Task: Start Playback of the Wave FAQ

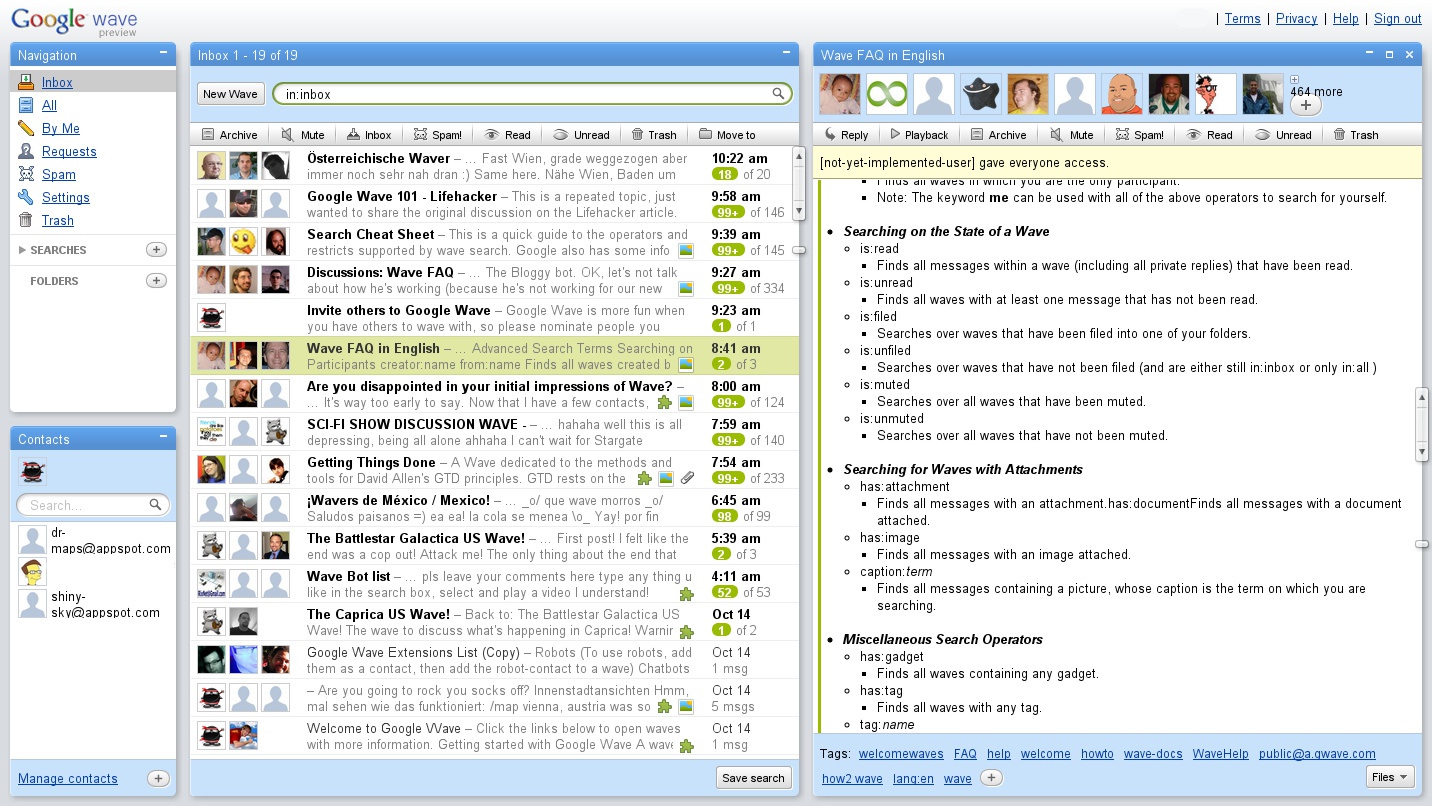Action: tap(919, 135)
